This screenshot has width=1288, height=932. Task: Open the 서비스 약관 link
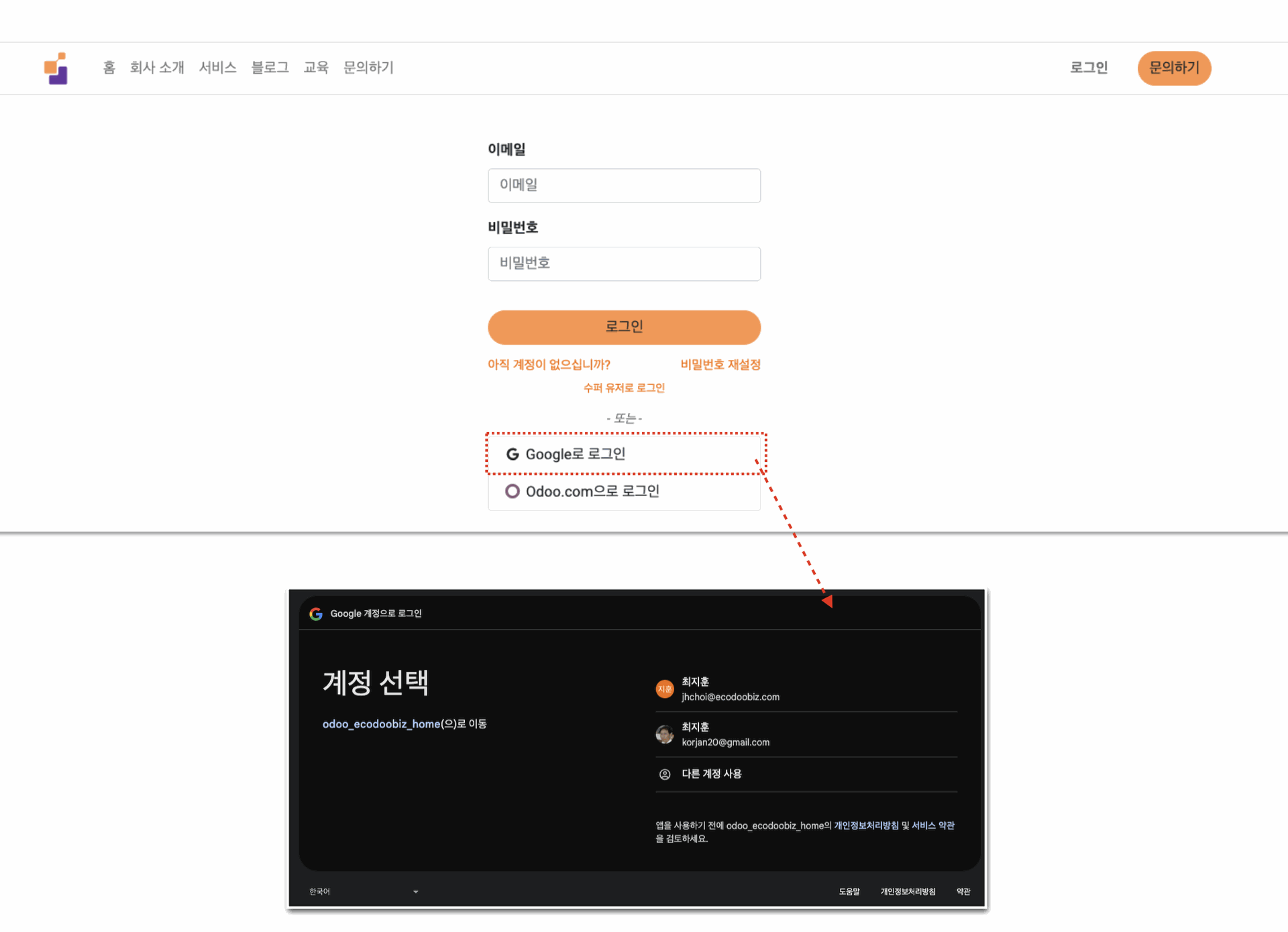(933, 826)
